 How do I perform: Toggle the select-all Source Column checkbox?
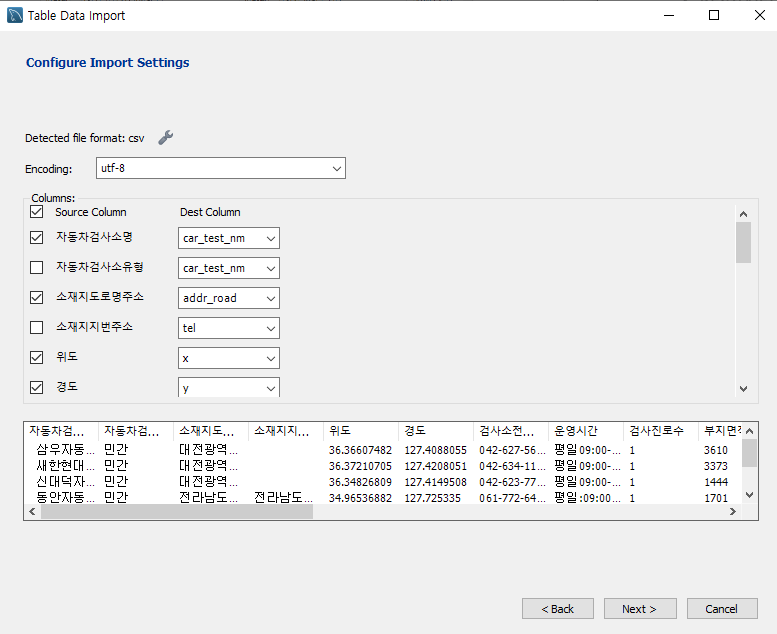click(x=36, y=212)
